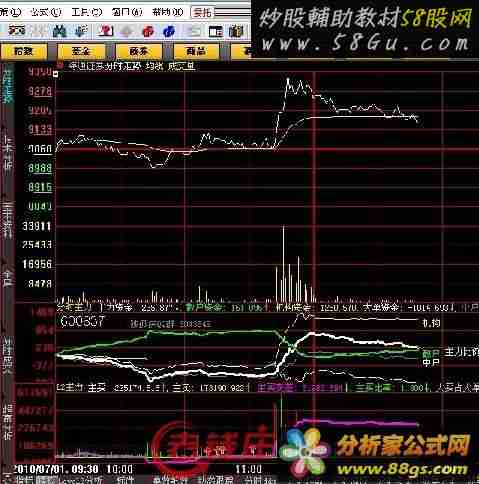
Task: Open the 工具 menu
Action: [x=86, y=13]
